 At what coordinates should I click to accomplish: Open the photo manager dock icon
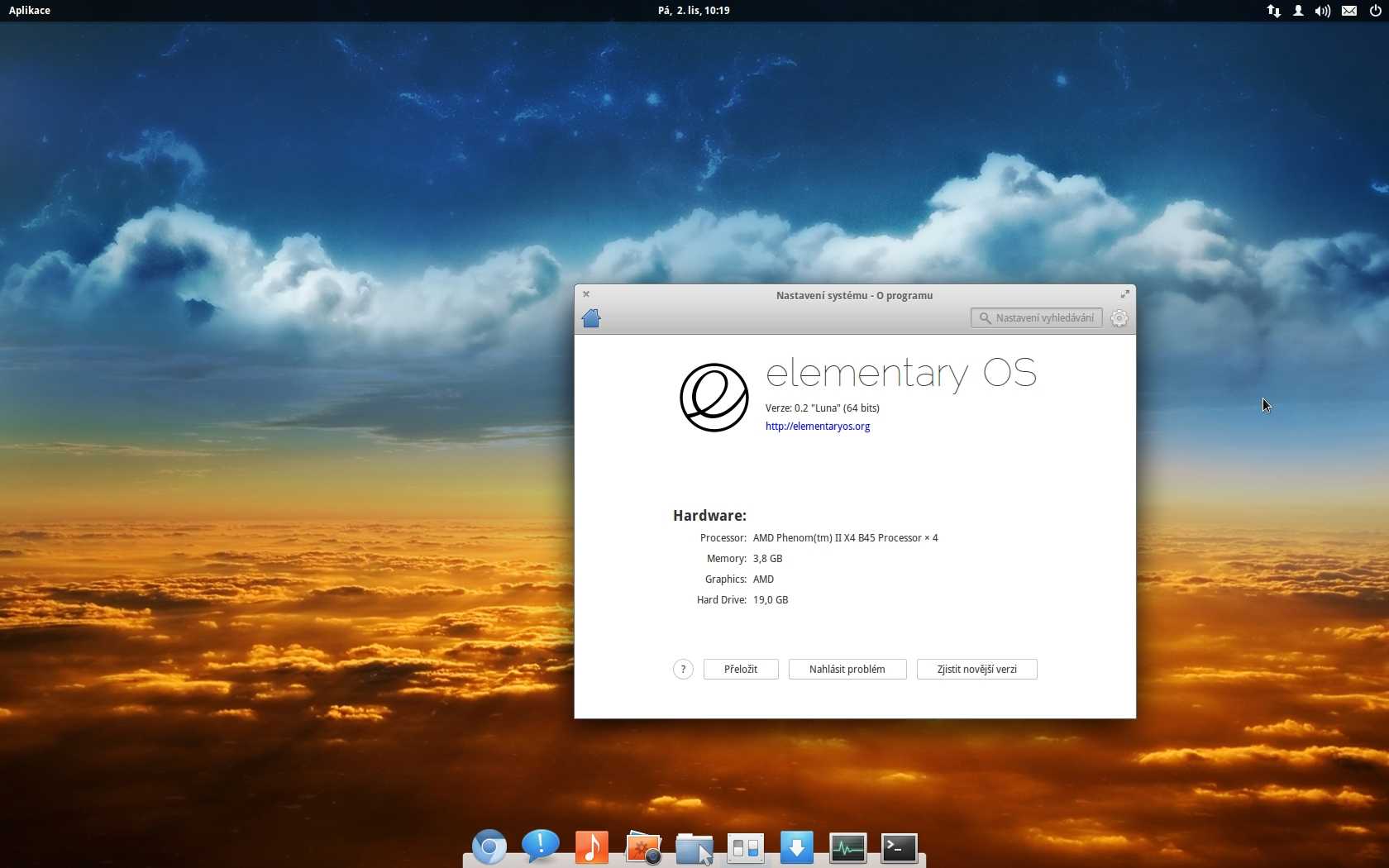point(643,847)
